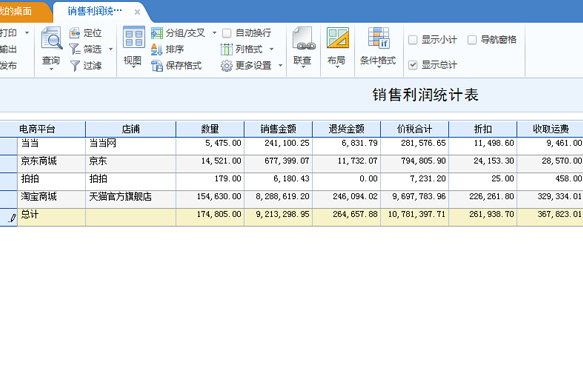Open the 布局 layout tool
Viewport: 583px width, 365px height.
click(x=338, y=38)
